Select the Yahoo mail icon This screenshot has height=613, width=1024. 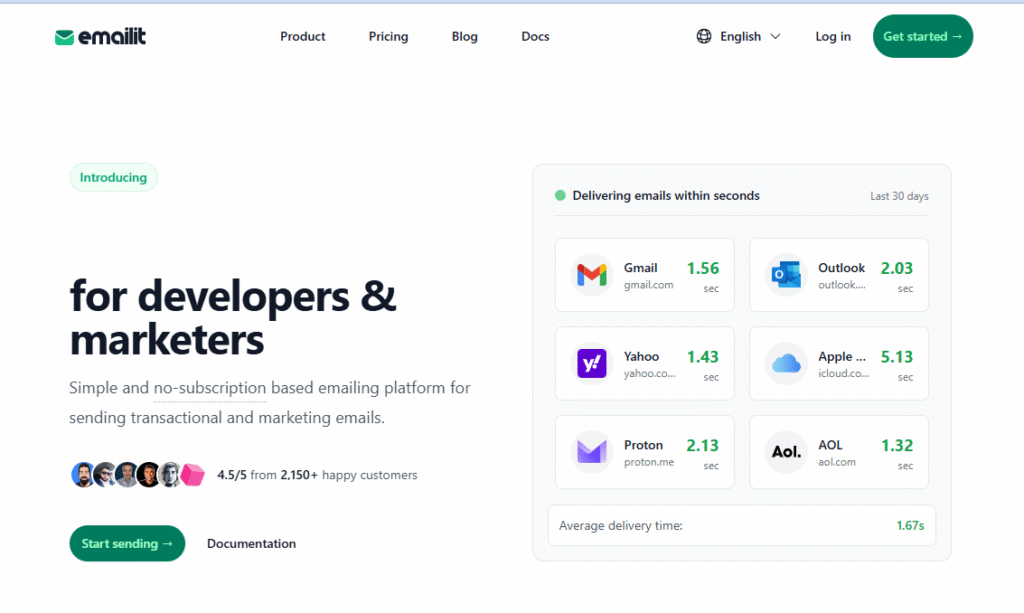(592, 363)
